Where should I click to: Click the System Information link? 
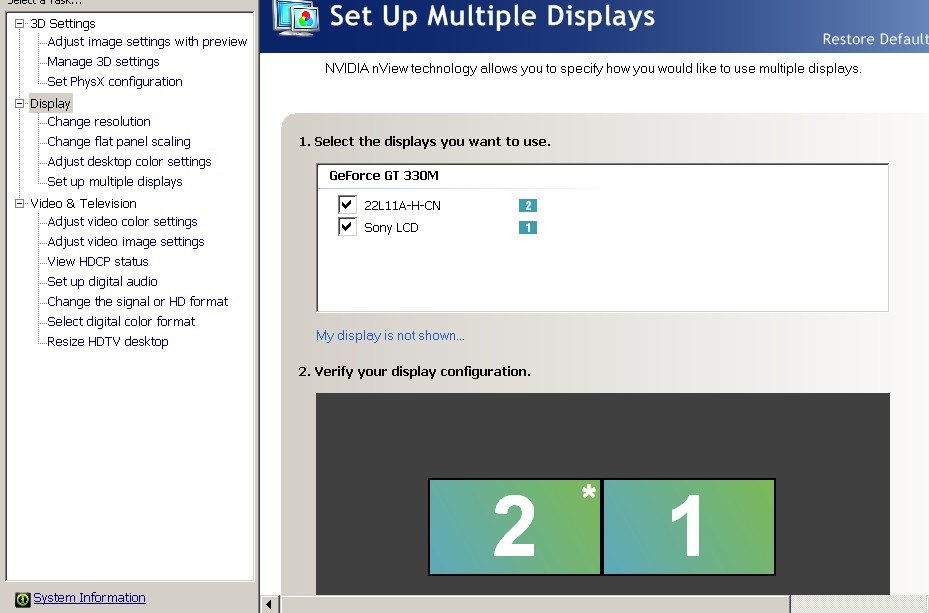[89, 598]
